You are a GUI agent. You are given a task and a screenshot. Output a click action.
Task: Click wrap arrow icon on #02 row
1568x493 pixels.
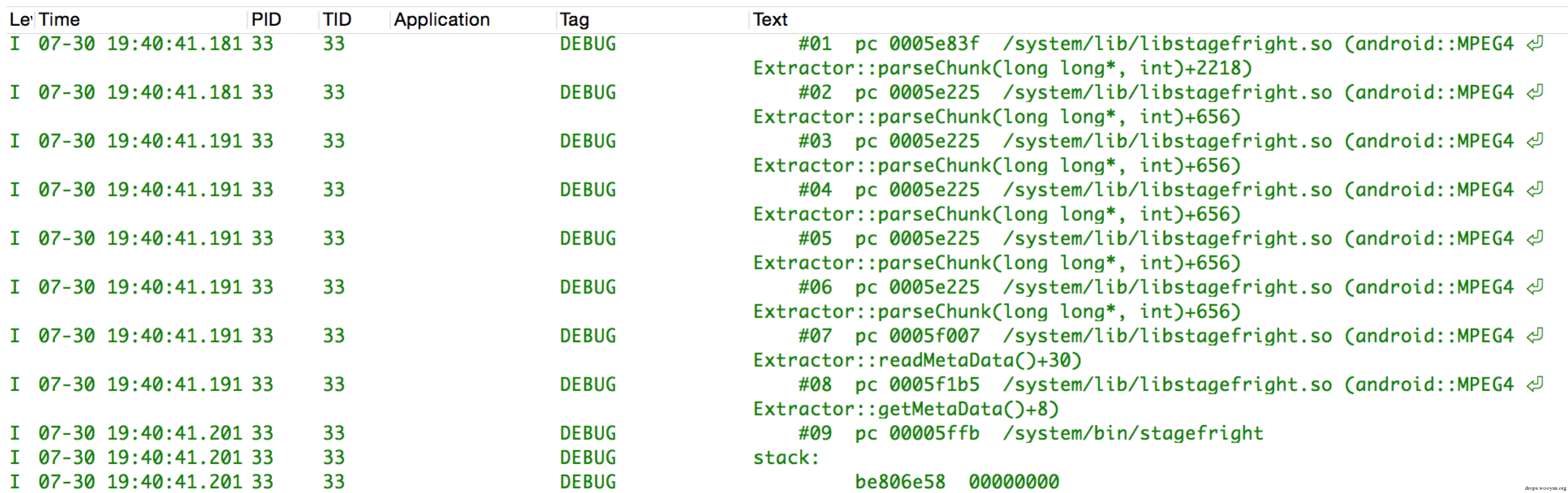(1535, 92)
